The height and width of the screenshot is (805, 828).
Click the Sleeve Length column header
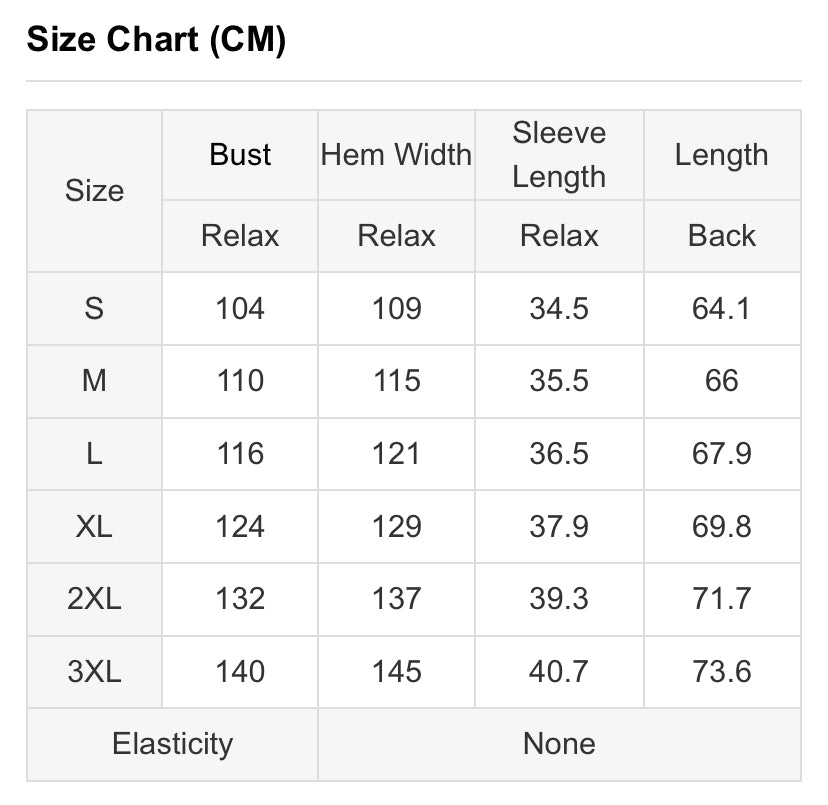(x=559, y=155)
